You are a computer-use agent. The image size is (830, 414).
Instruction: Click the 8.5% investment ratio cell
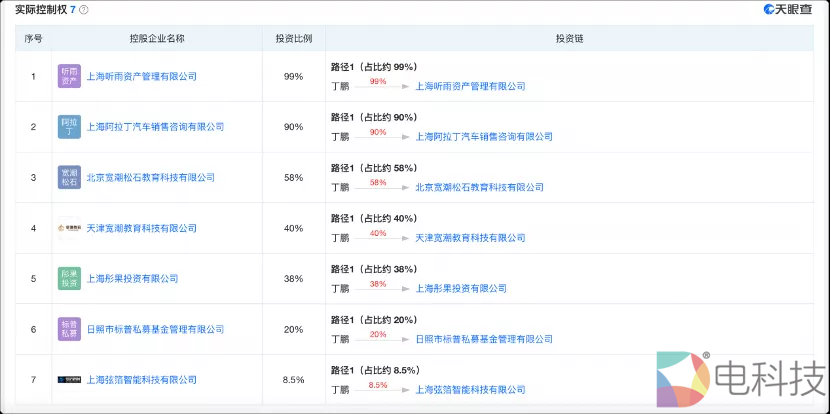pyautogui.click(x=294, y=380)
